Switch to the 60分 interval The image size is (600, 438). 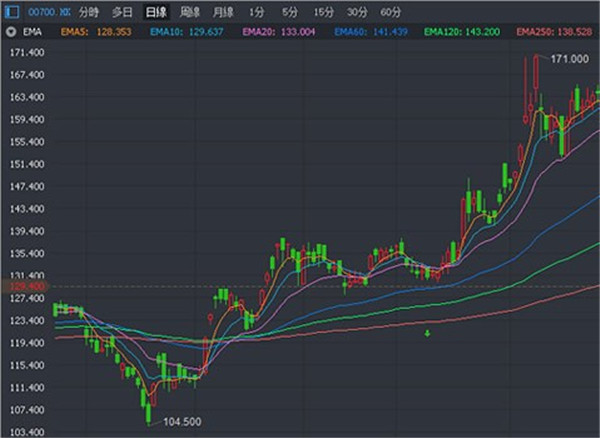[391, 12]
